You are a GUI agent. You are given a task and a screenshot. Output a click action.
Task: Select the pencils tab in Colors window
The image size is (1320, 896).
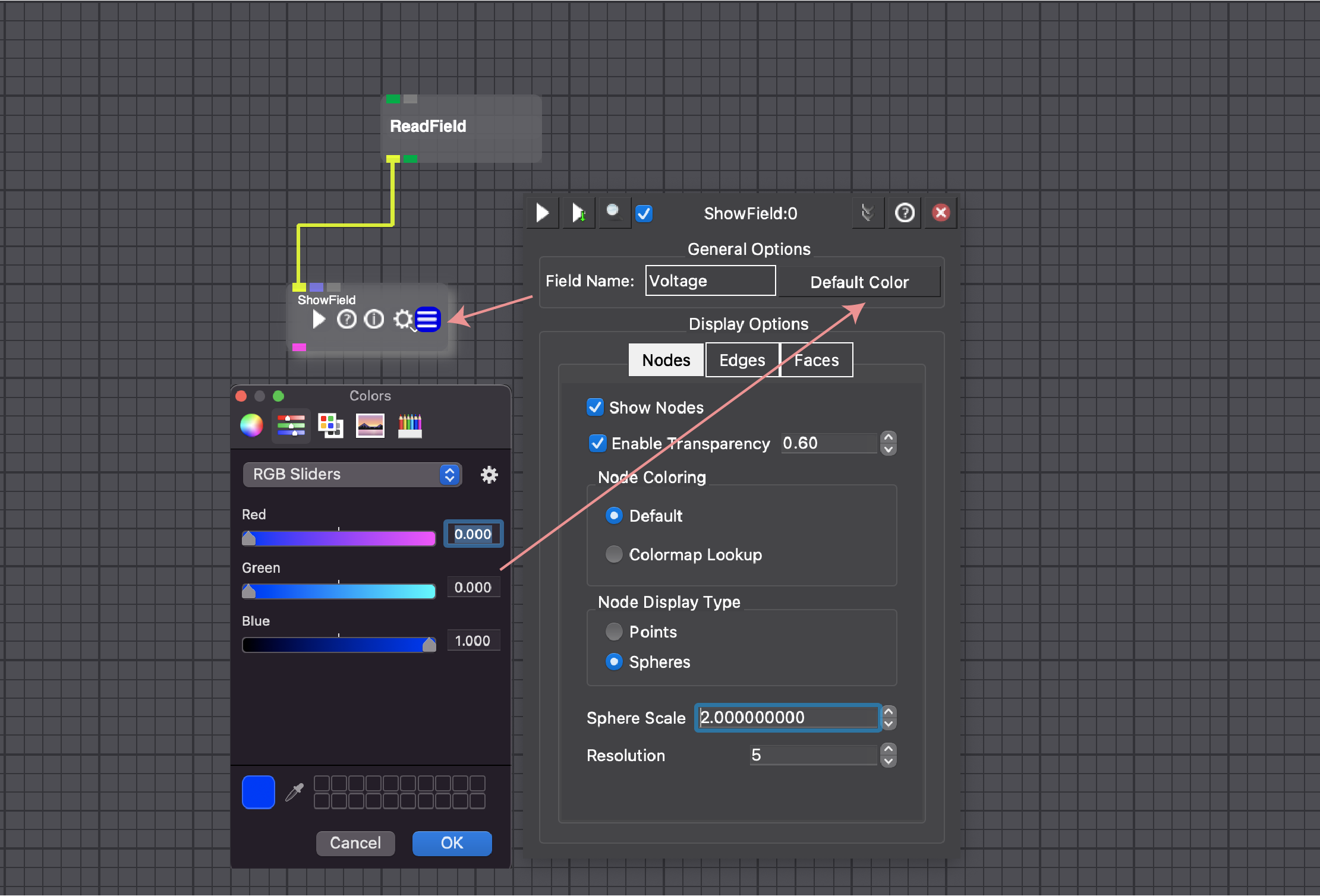(x=410, y=425)
